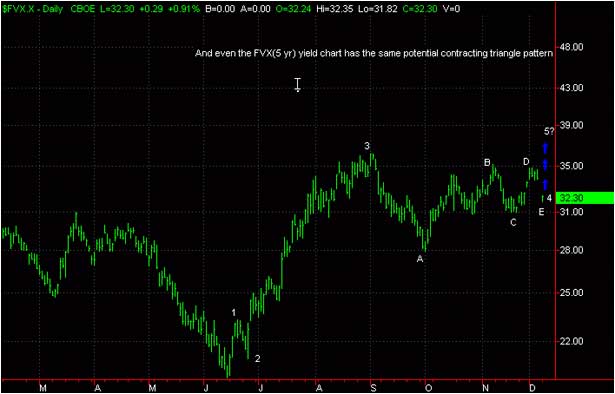Viewport: 615px width, 394px height.
Task: Click the top blue up arrow near 5?
Action: point(545,148)
